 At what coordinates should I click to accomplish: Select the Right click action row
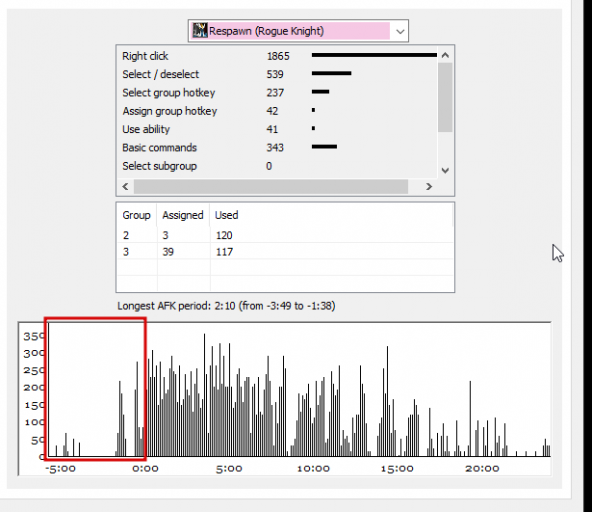(x=278, y=56)
